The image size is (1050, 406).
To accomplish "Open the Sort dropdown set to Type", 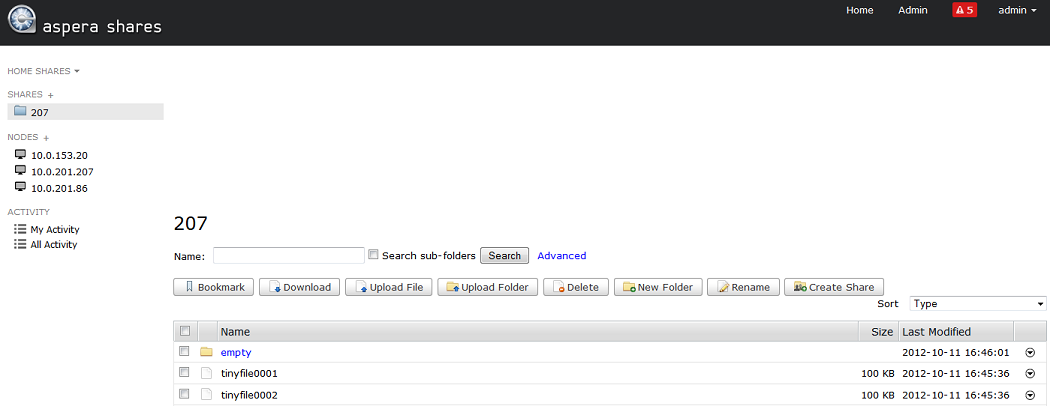I will 977,303.
